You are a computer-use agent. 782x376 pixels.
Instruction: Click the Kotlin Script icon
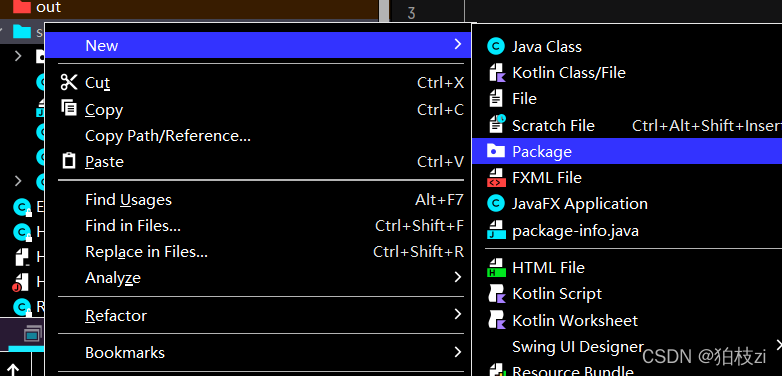tap(496, 294)
